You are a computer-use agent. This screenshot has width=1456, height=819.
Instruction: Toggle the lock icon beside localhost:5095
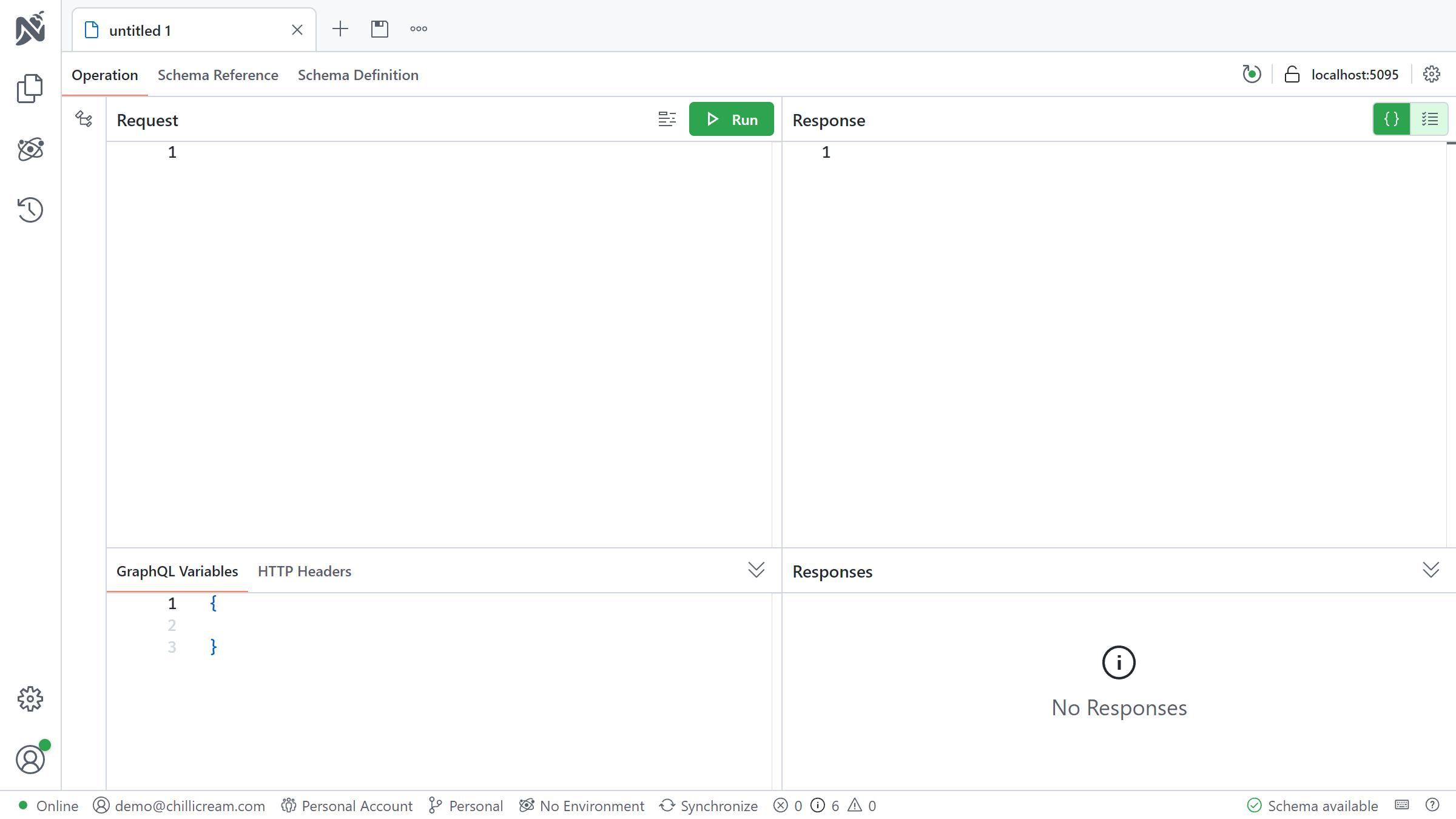(1292, 75)
